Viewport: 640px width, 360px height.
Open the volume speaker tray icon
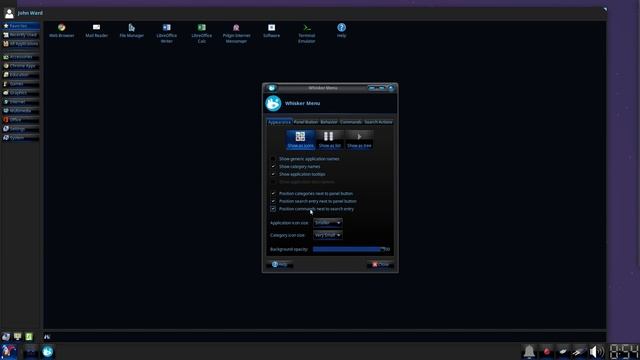pyautogui.click(x=597, y=351)
